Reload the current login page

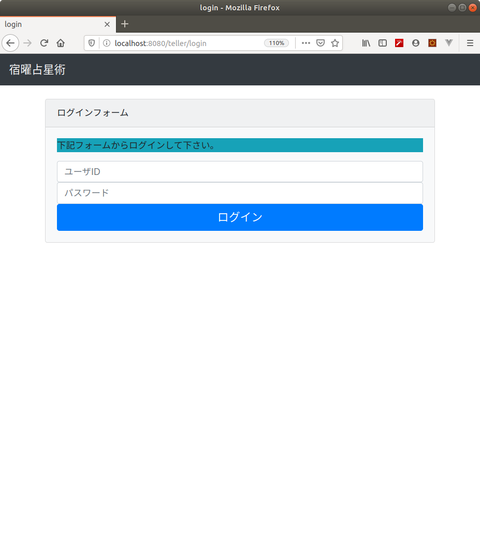[44, 43]
